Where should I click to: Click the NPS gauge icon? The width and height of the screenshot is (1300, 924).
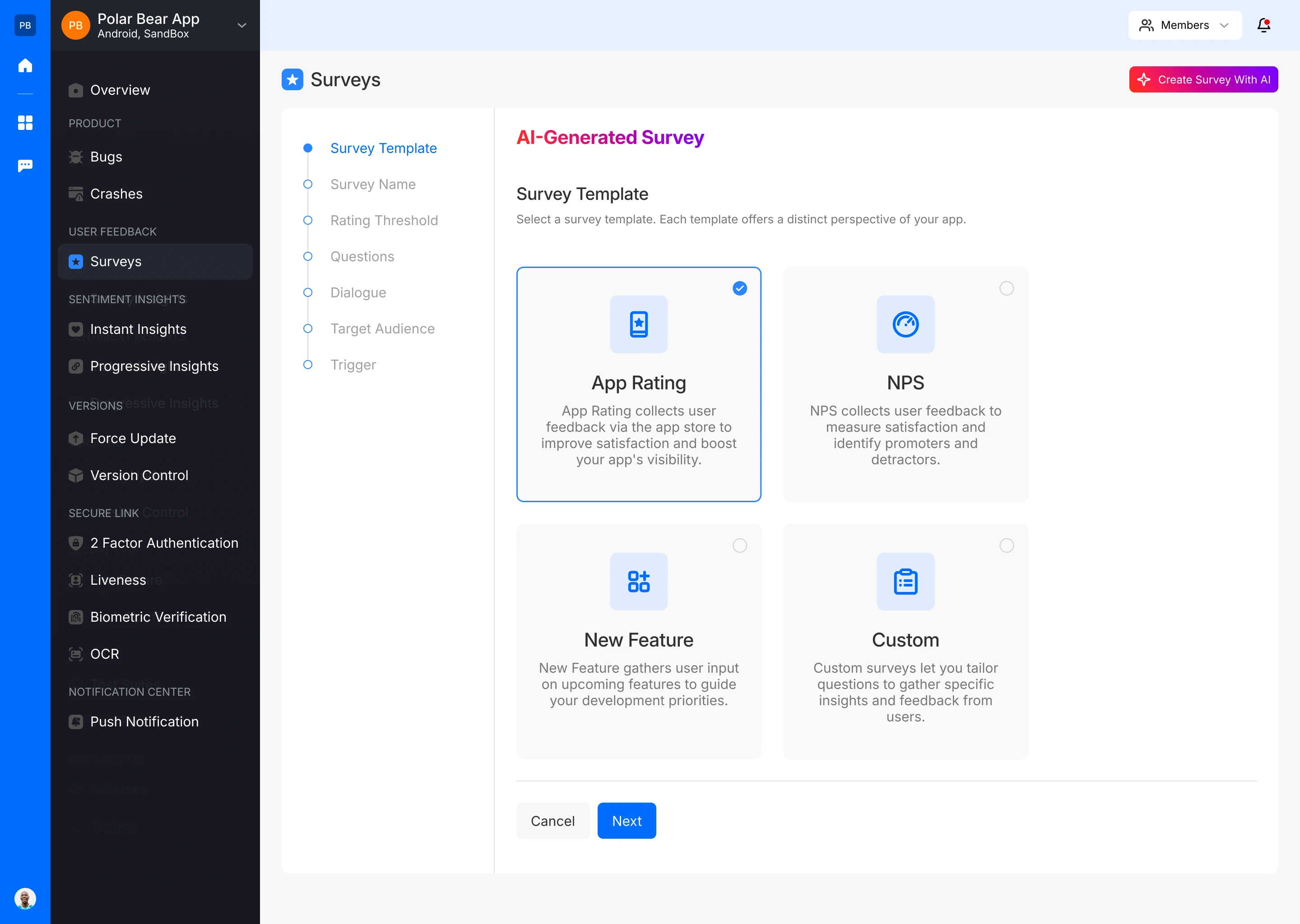[x=905, y=324]
